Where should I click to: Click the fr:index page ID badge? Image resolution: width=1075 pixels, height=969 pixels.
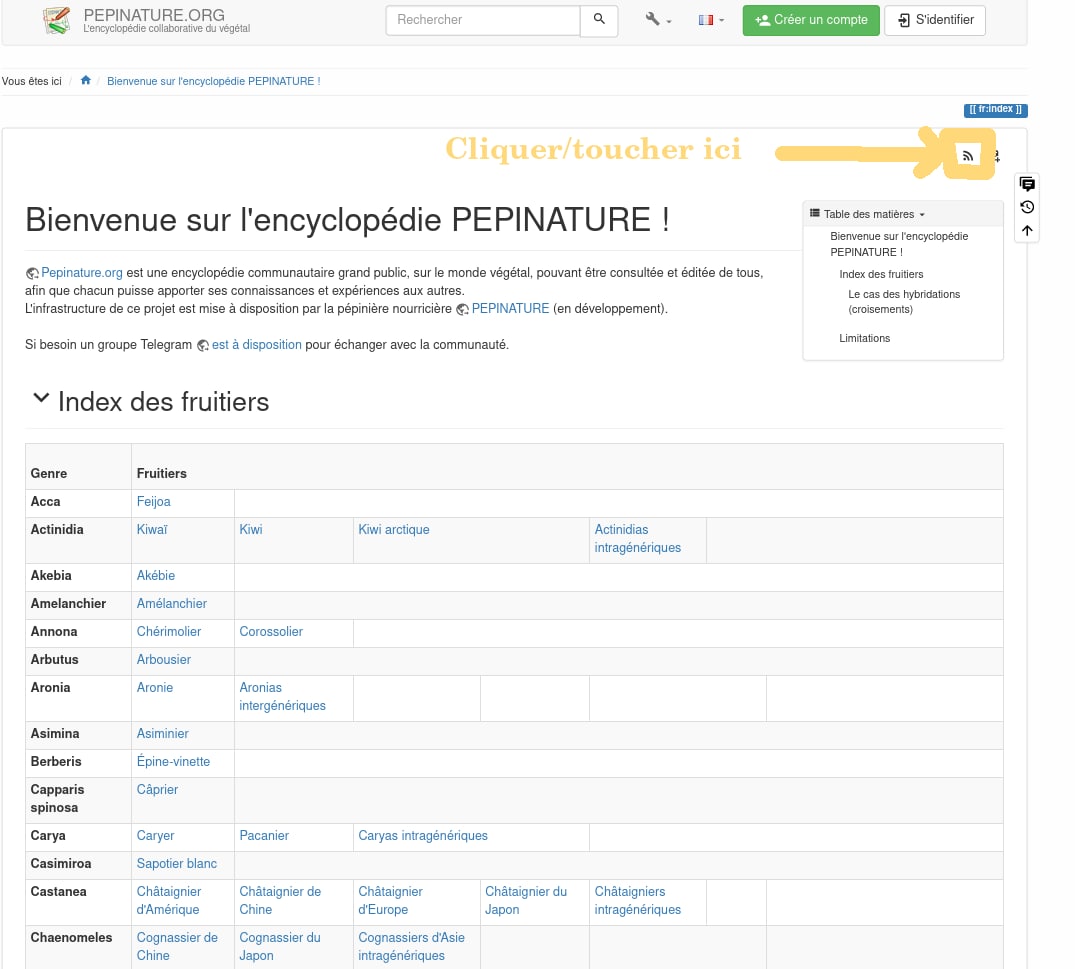coord(995,110)
